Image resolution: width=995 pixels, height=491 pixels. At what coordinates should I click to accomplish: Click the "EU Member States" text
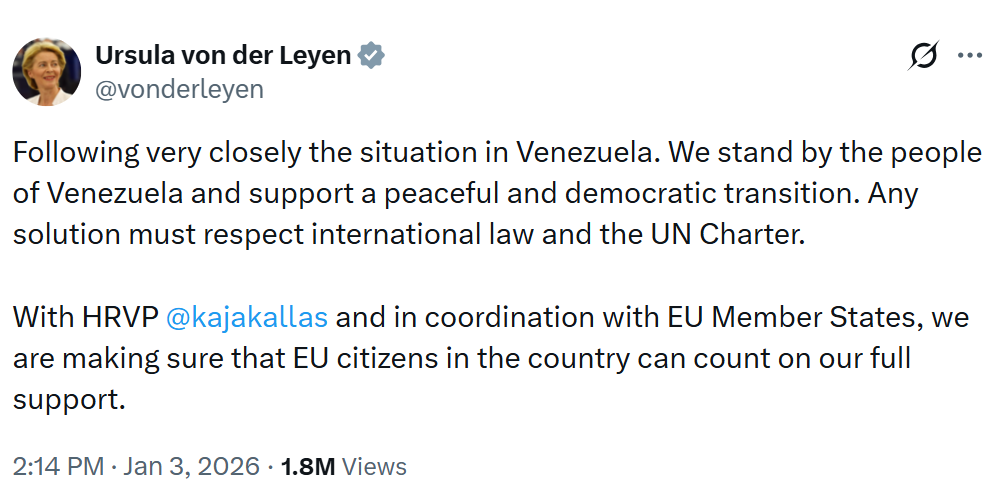click(x=797, y=317)
